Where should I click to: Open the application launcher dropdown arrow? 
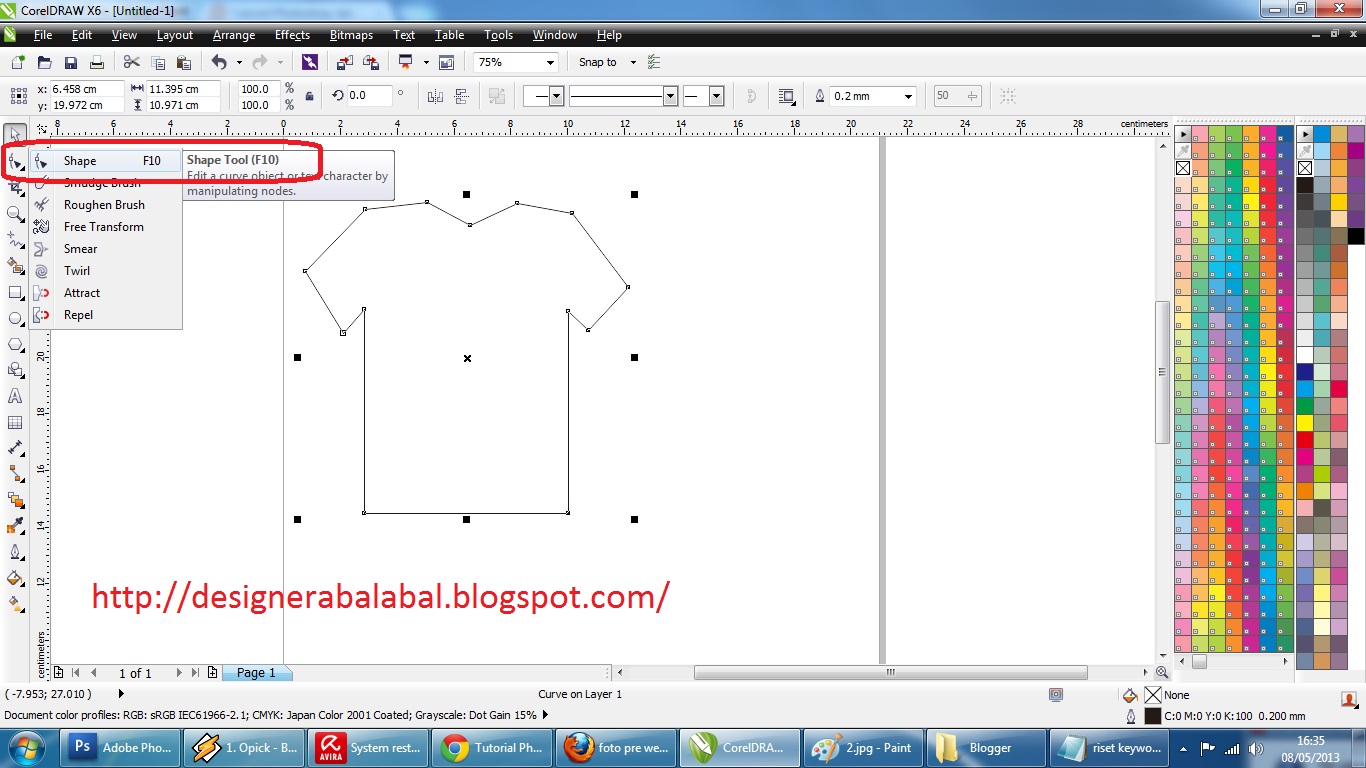pos(425,62)
